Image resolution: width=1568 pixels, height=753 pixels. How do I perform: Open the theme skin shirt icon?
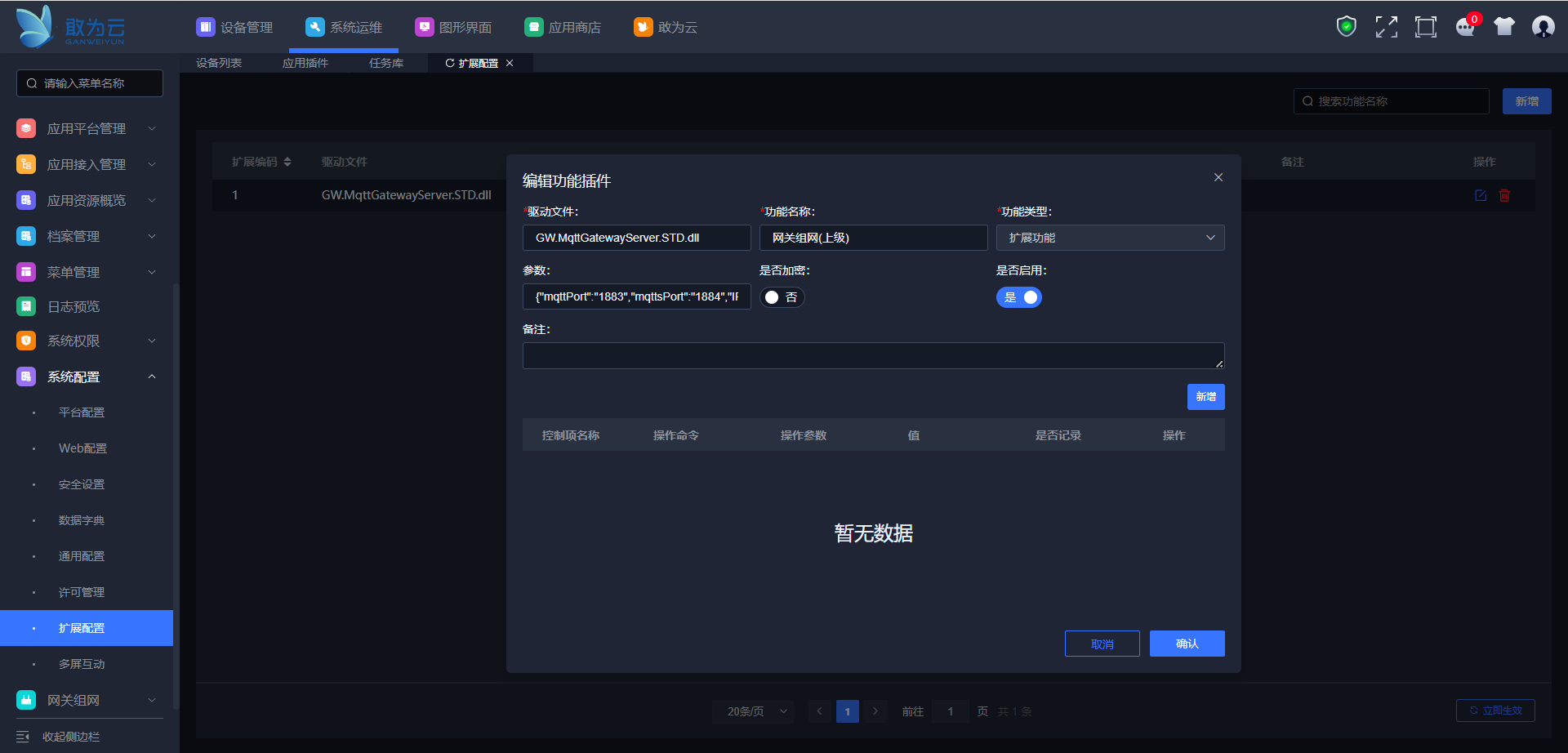[1504, 27]
